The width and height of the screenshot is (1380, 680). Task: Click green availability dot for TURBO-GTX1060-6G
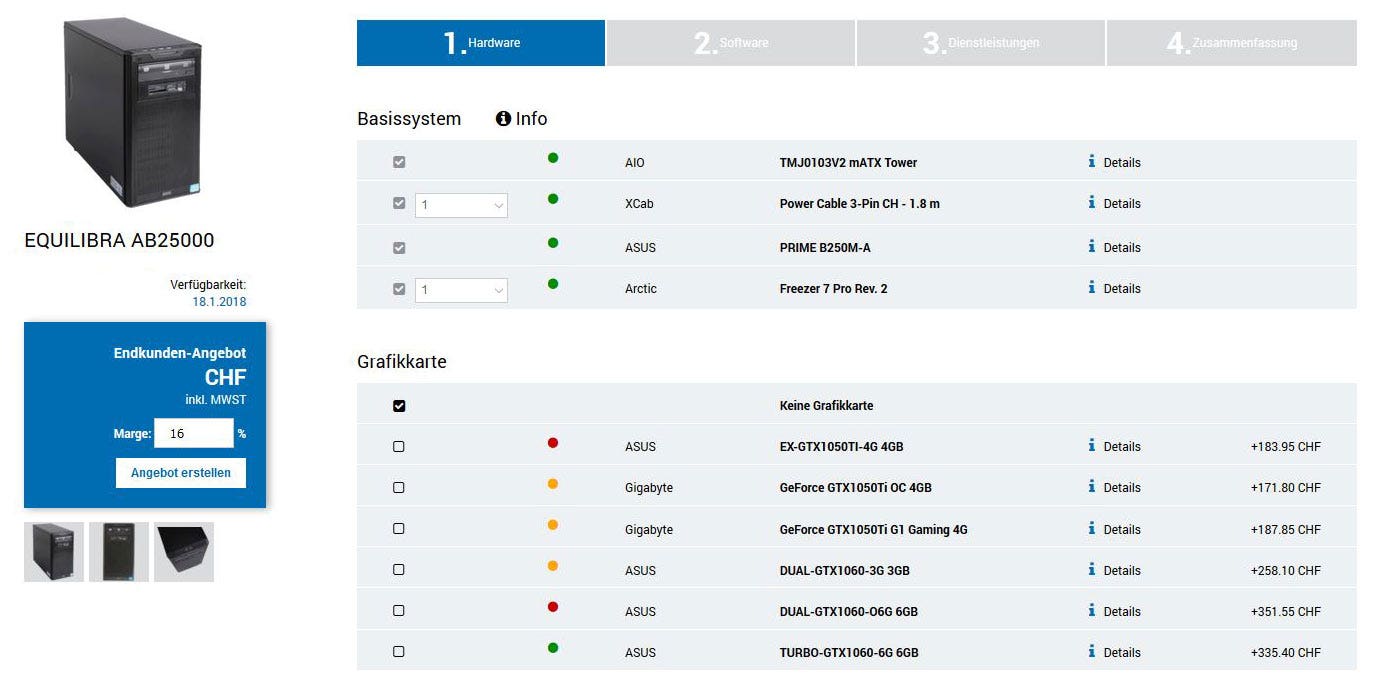coord(553,648)
